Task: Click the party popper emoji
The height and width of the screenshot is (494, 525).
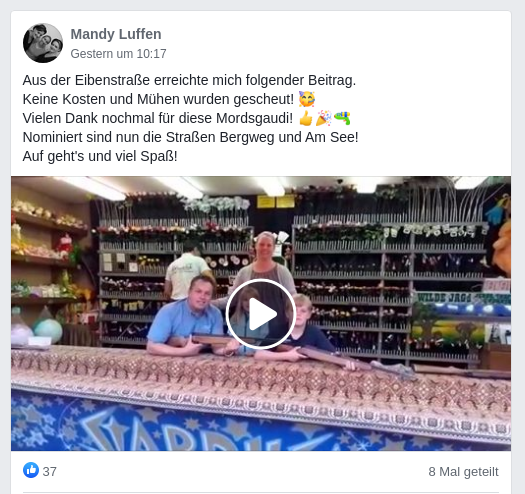Action: pos(324,118)
